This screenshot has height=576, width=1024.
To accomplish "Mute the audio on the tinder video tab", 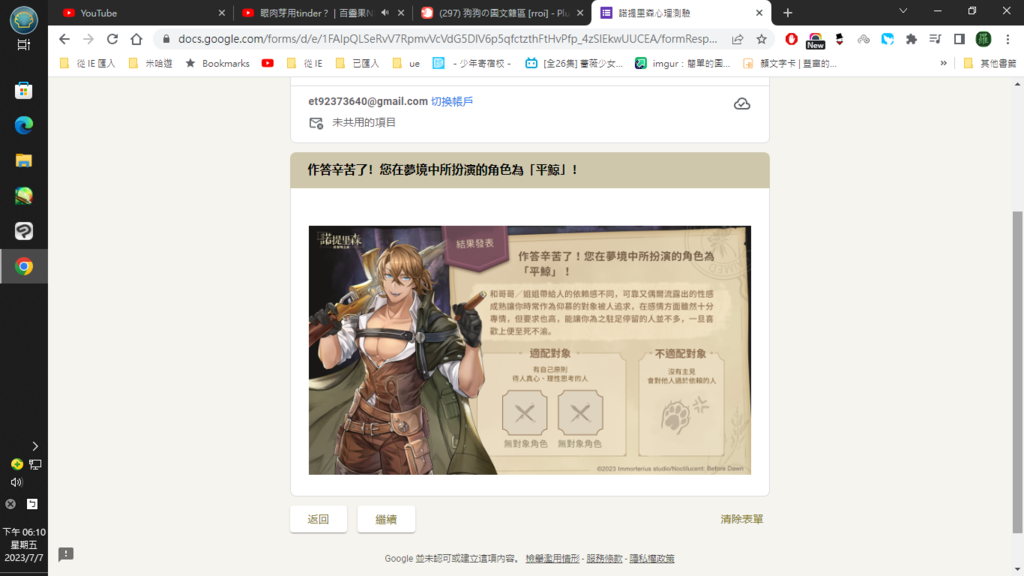I will (x=385, y=13).
